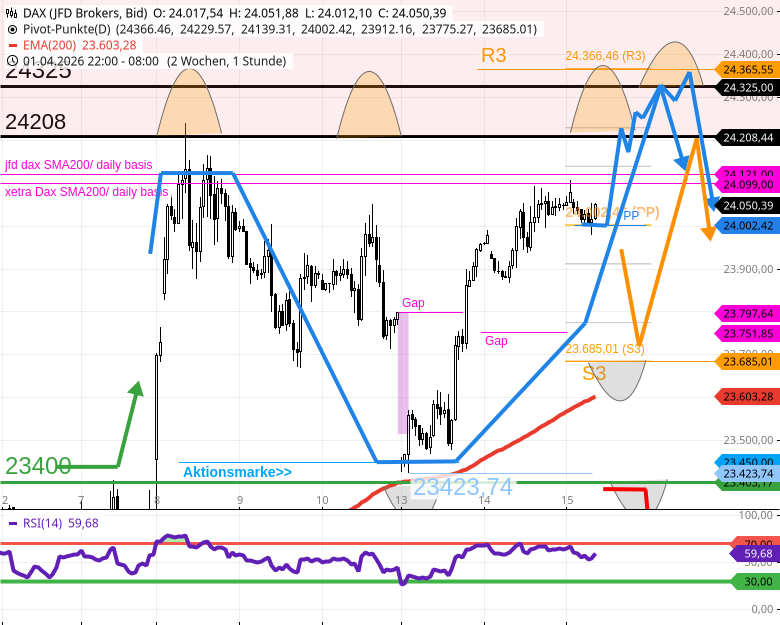Click the Pivot-Punkte(D) indicator radio icon
The width and height of the screenshot is (780, 625).
pyautogui.click(x=12, y=30)
